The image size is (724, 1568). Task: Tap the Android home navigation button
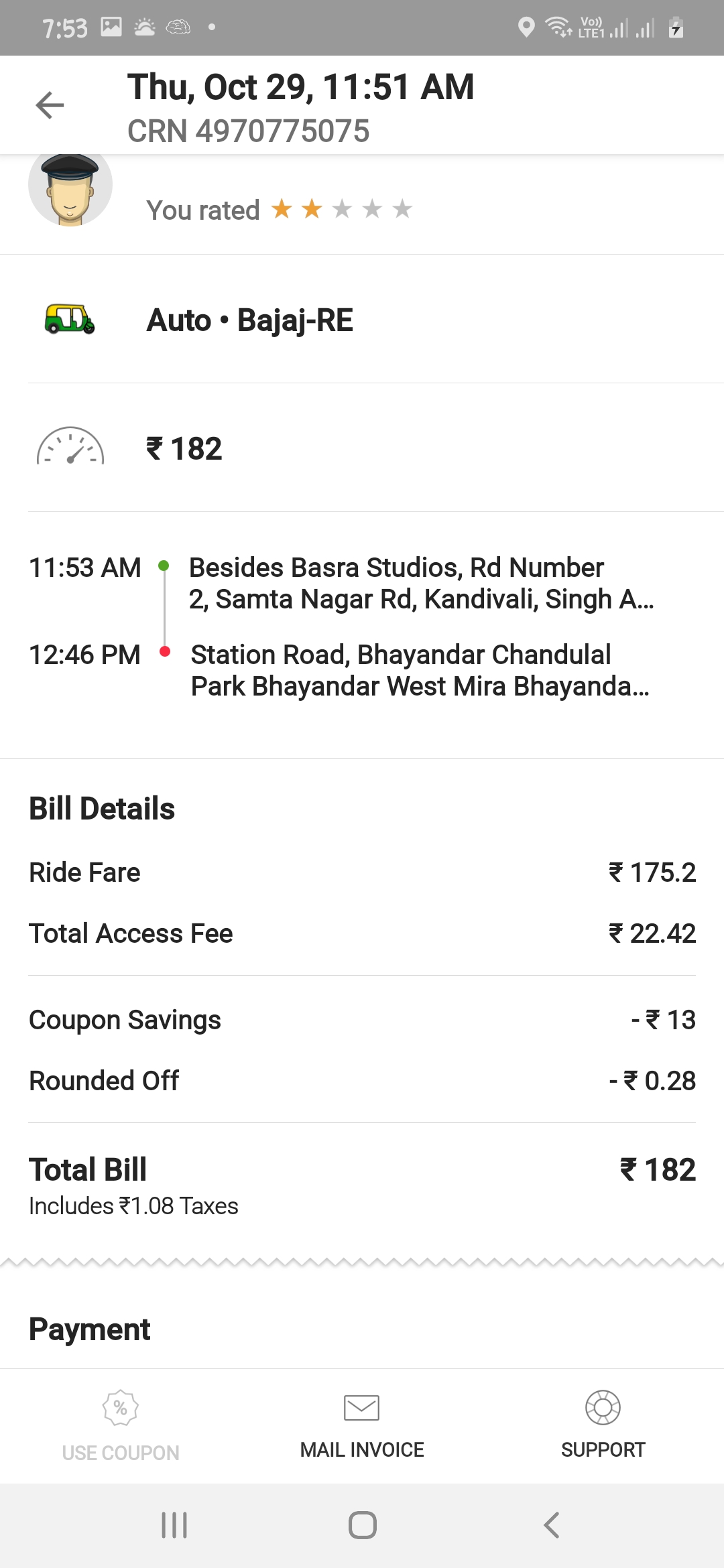click(362, 1525)
